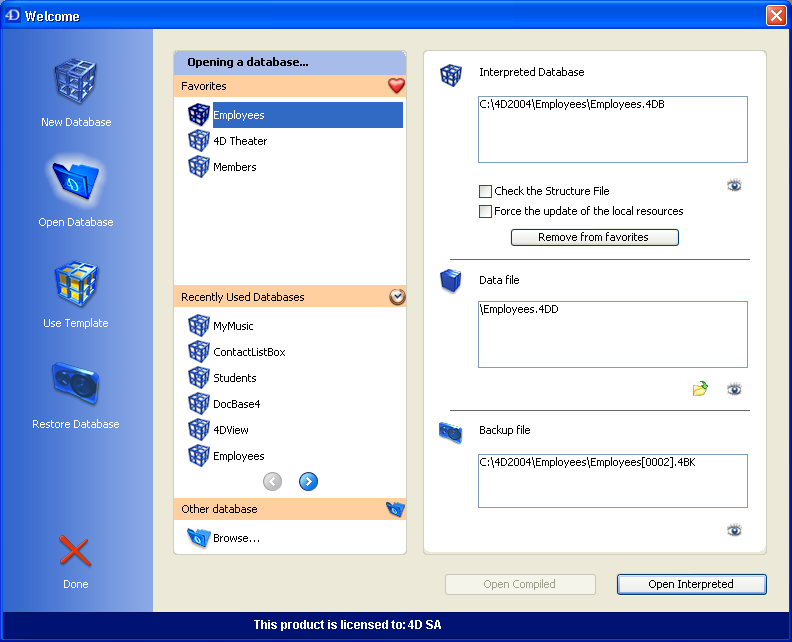Click the Recently Used Databases clock icon

point(397,297)
